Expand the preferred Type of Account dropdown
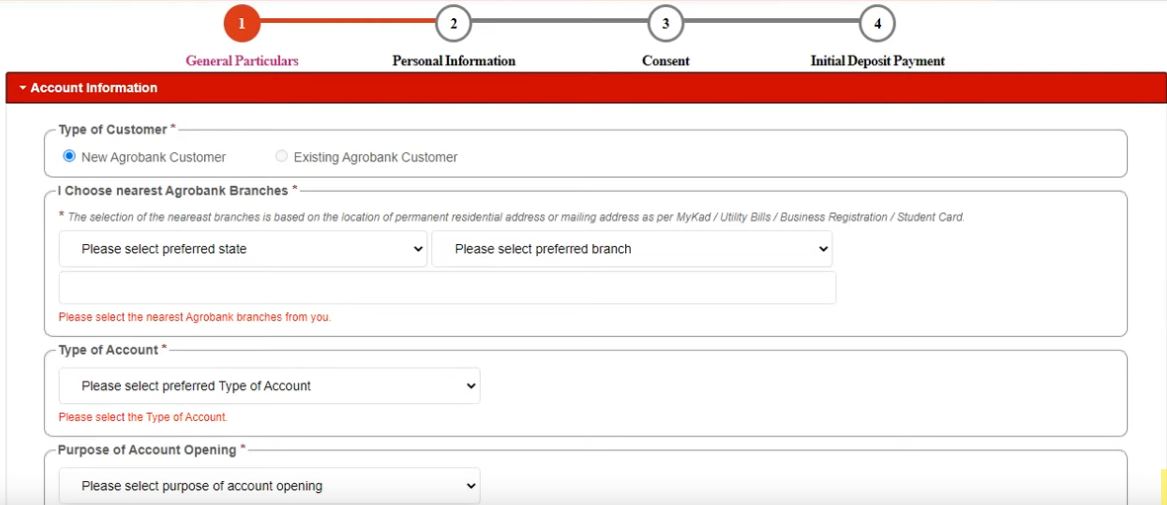 pos(269,386)
